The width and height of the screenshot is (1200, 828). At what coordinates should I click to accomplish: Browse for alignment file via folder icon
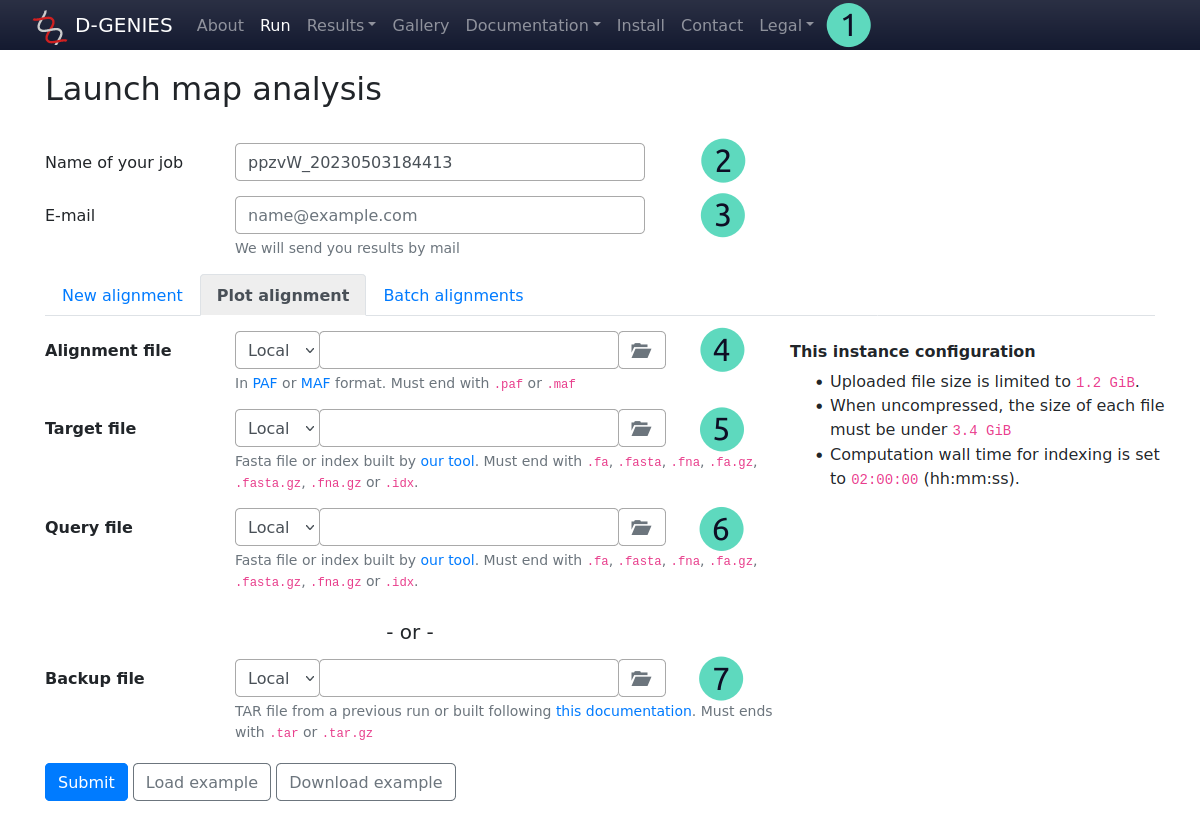coord(641,351)
